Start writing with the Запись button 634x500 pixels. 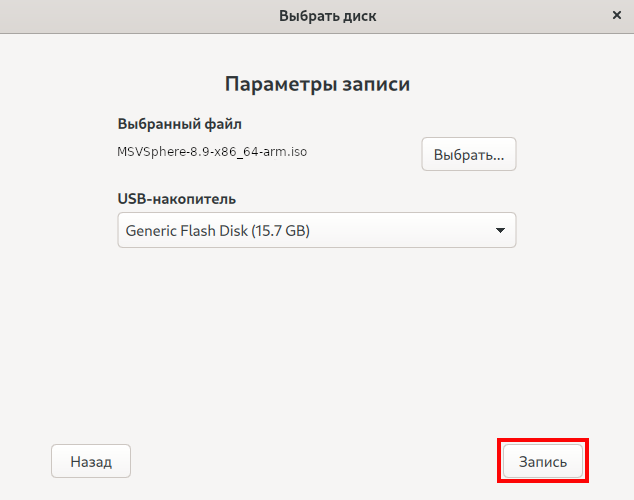(x=543, y=461)
